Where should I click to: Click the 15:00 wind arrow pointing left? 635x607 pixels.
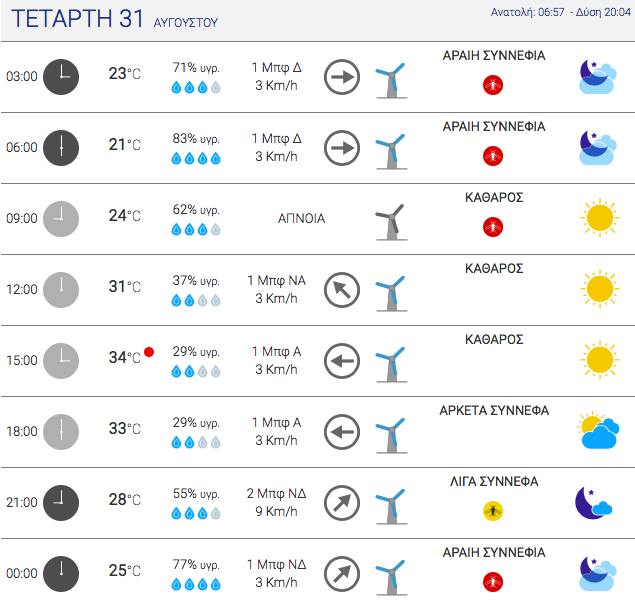click(342, 361)
